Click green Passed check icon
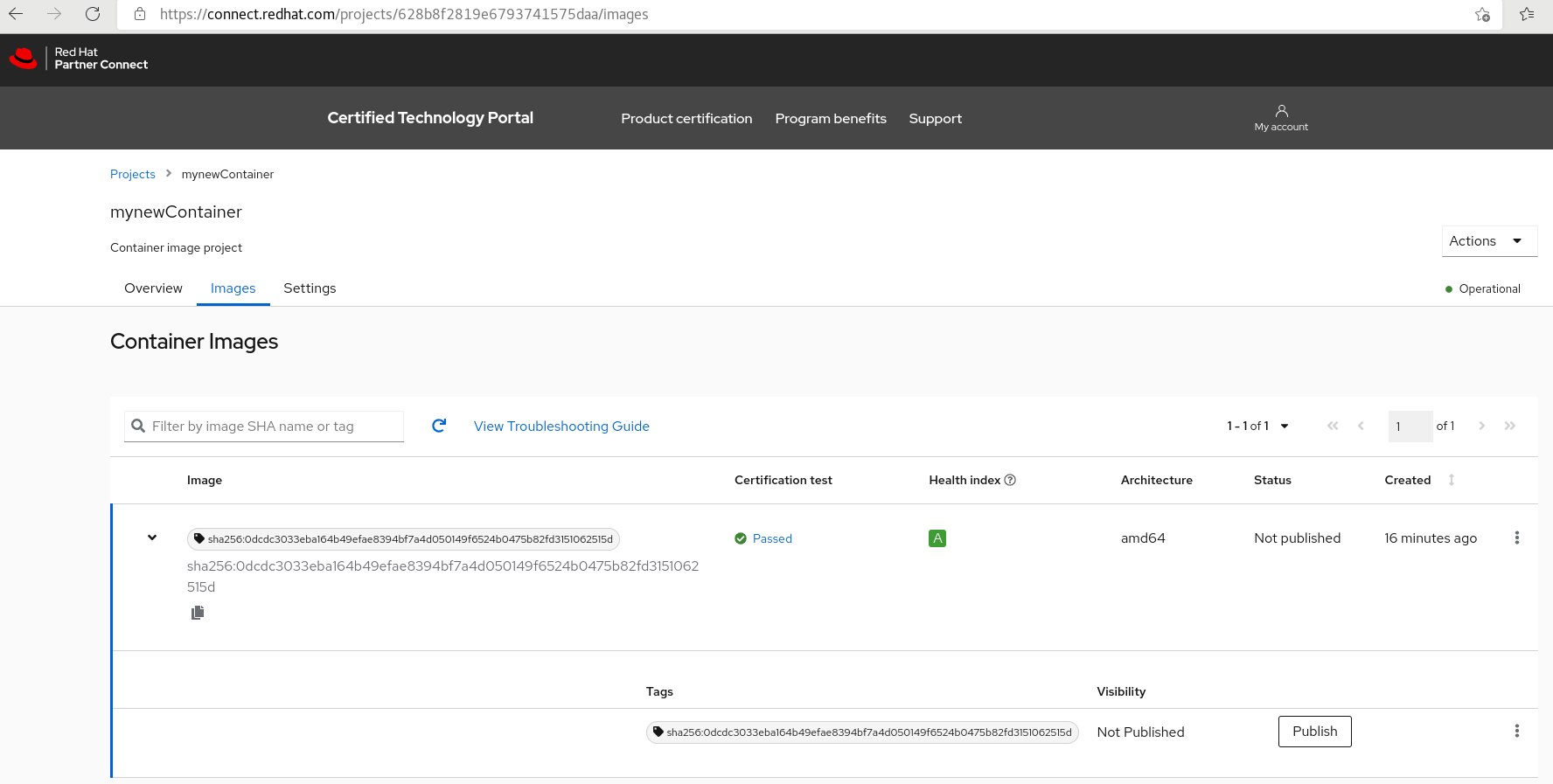 tap(741, 538)
